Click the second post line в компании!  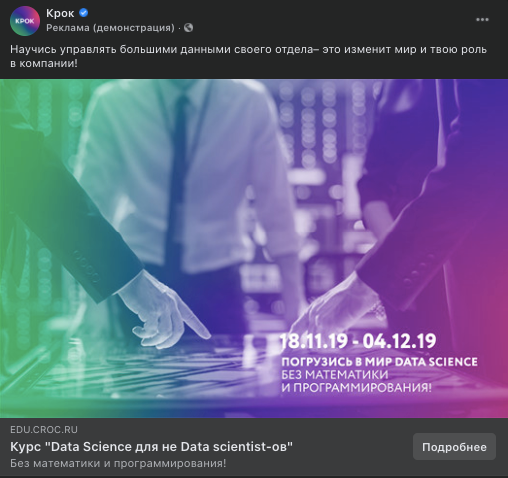[x=44, y=63]
